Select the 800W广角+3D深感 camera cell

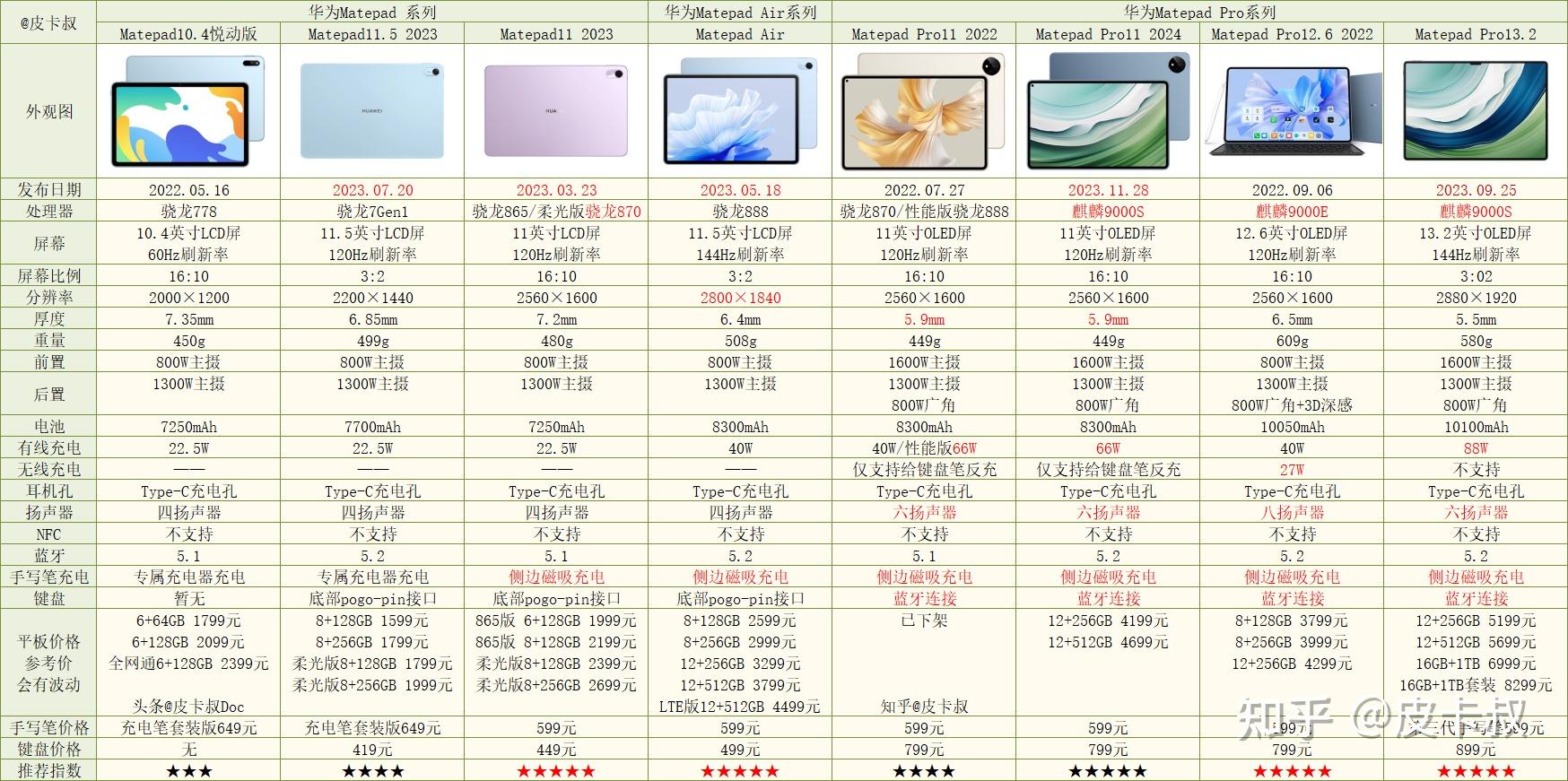[1292, 405]
